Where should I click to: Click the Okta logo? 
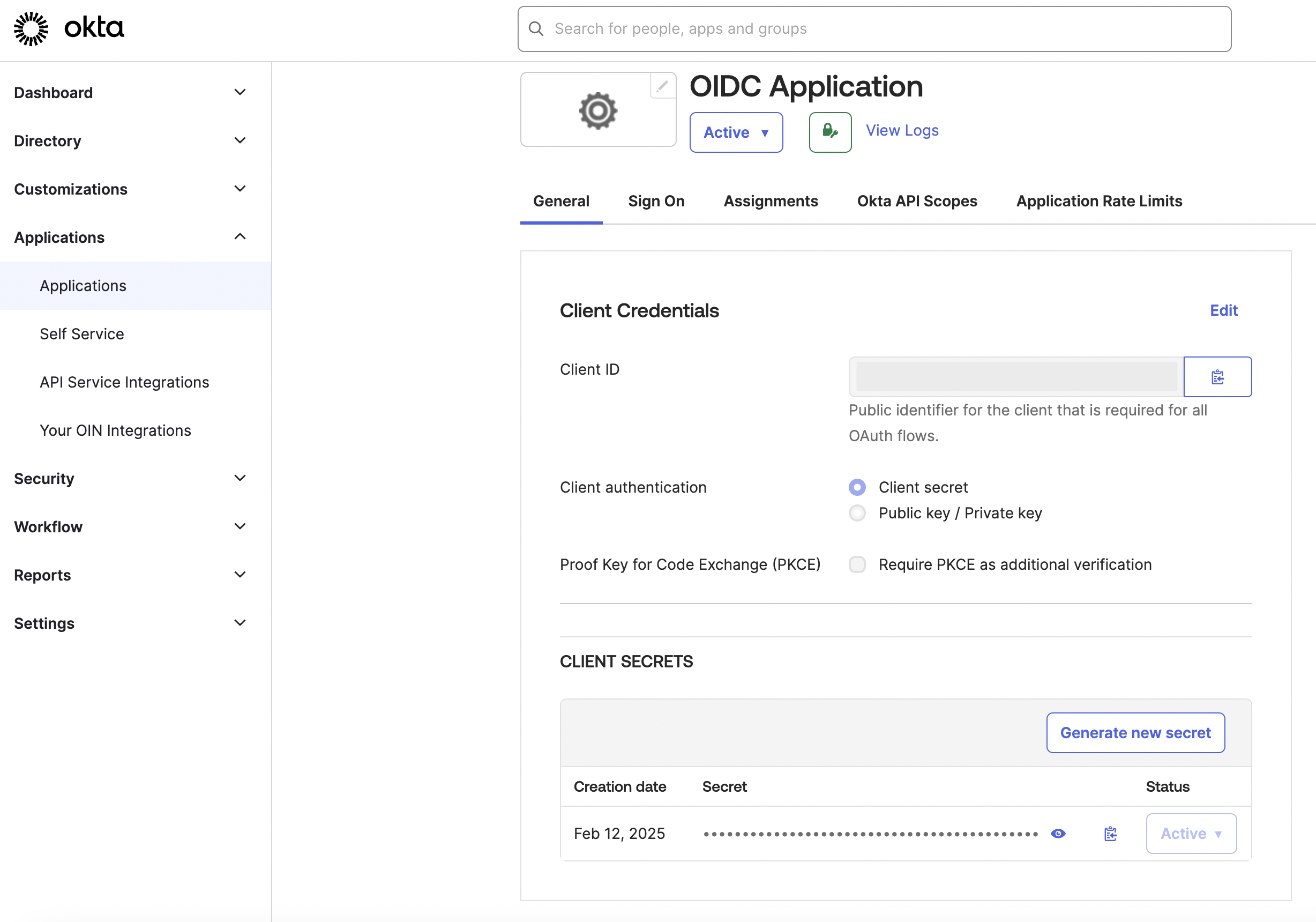coord(69,28)
